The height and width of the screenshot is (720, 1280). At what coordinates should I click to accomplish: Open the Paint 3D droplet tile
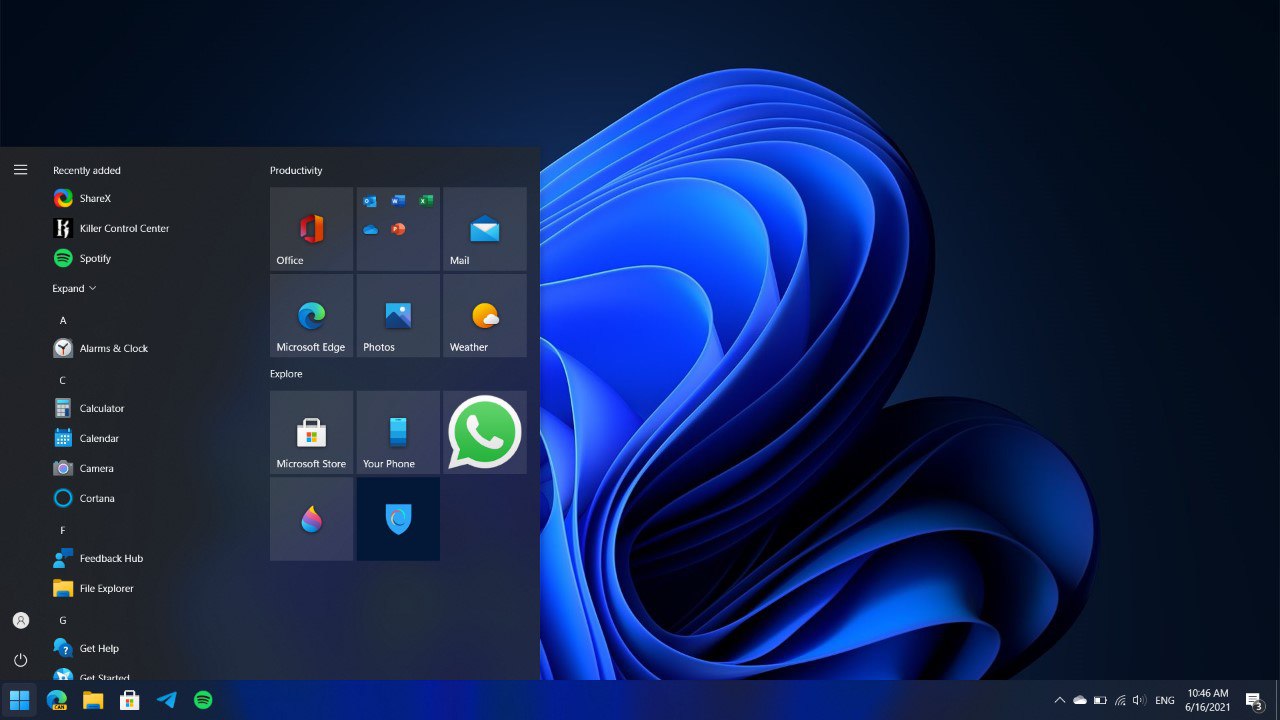pos(311,518)
